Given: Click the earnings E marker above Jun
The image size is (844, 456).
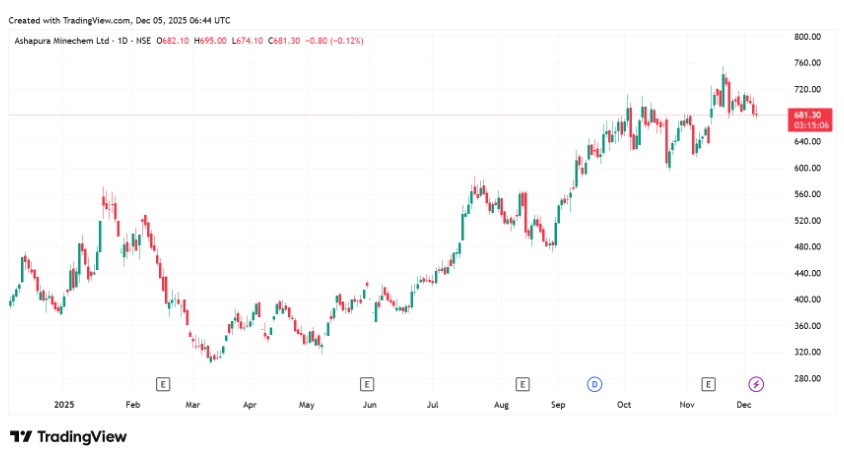Looking at the screenshot, I should [367, 384].
